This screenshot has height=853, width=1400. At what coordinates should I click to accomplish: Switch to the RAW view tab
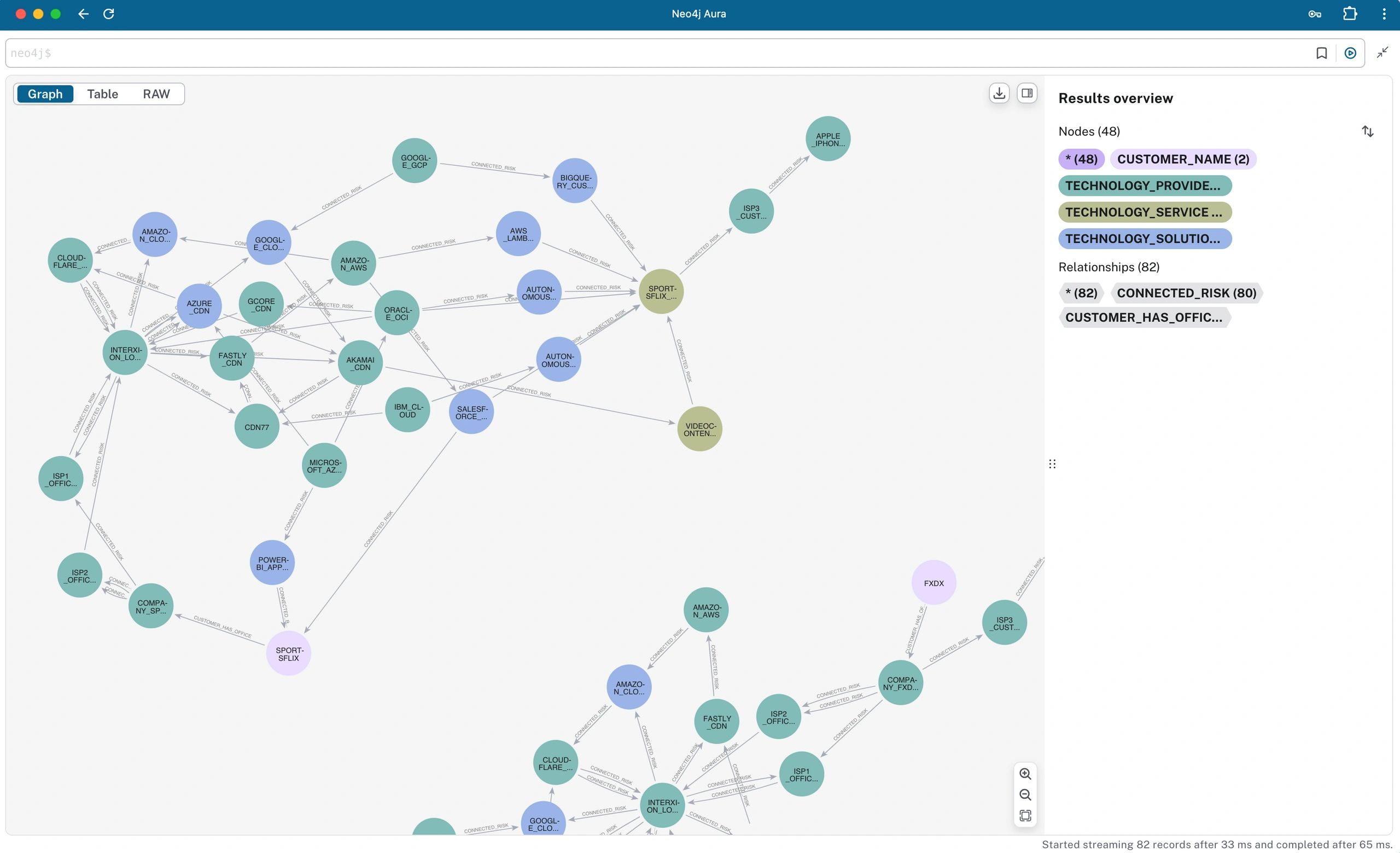coord(156,94)
